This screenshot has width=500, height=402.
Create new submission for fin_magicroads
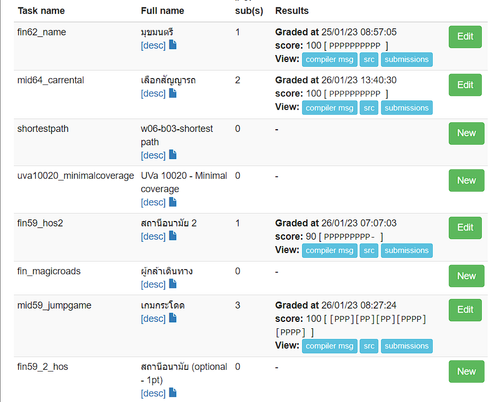coord(466,276)
